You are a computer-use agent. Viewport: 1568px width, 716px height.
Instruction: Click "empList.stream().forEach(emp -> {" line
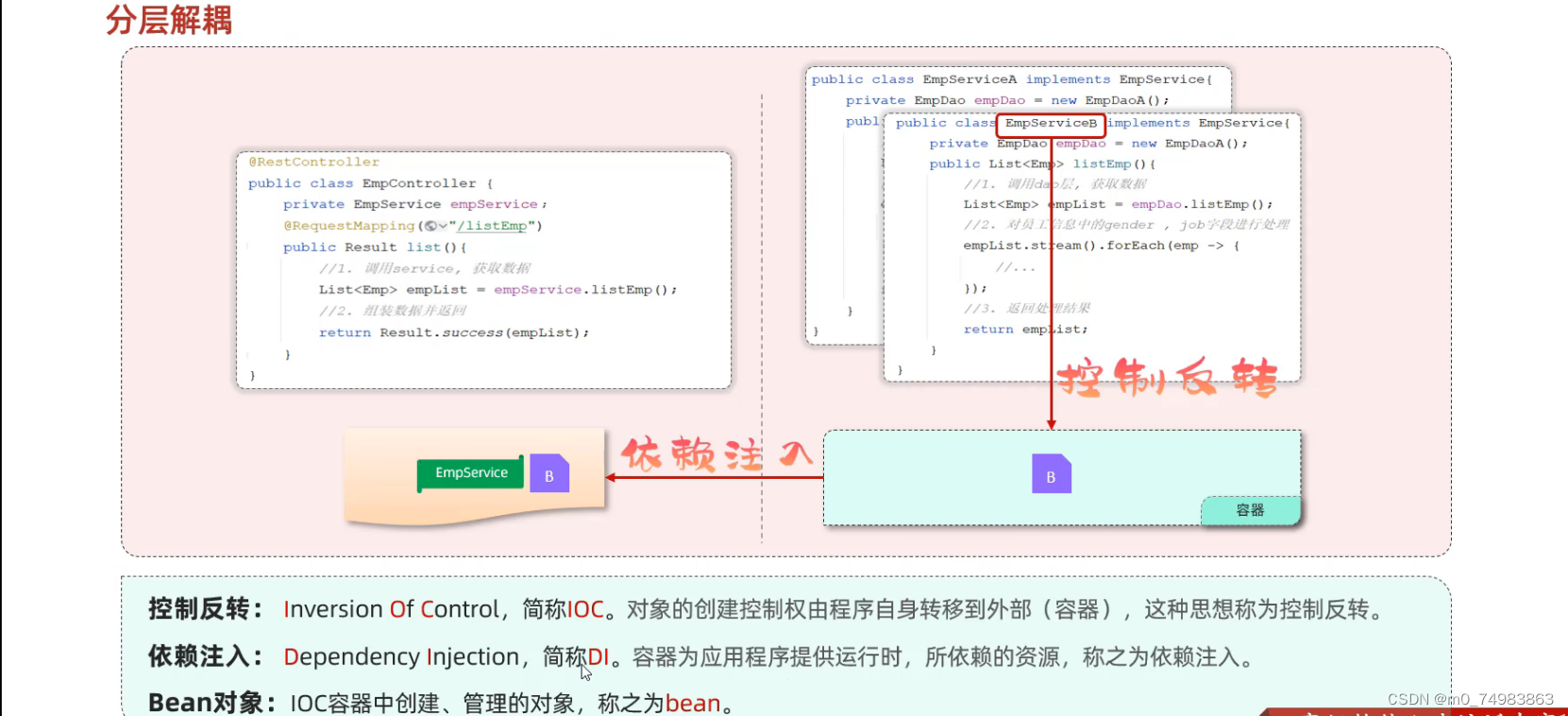point(1101,246)
